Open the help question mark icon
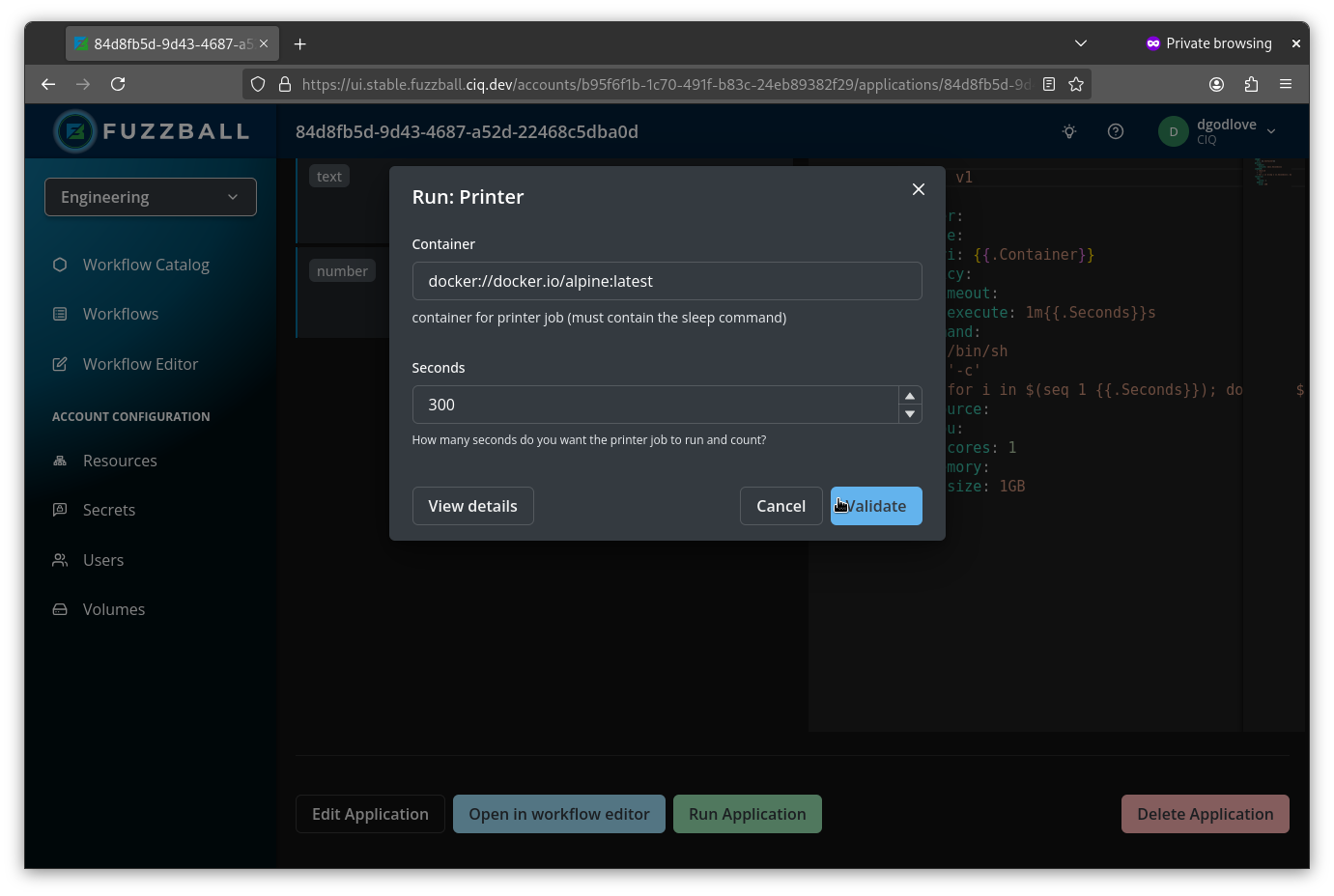 coord(1116,131)
